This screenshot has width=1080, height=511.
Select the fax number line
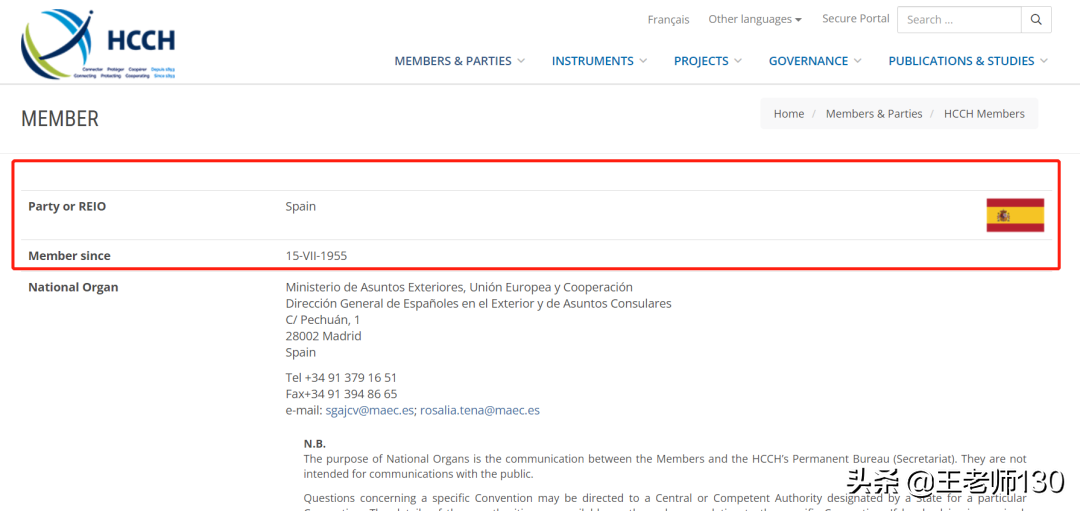341,394
